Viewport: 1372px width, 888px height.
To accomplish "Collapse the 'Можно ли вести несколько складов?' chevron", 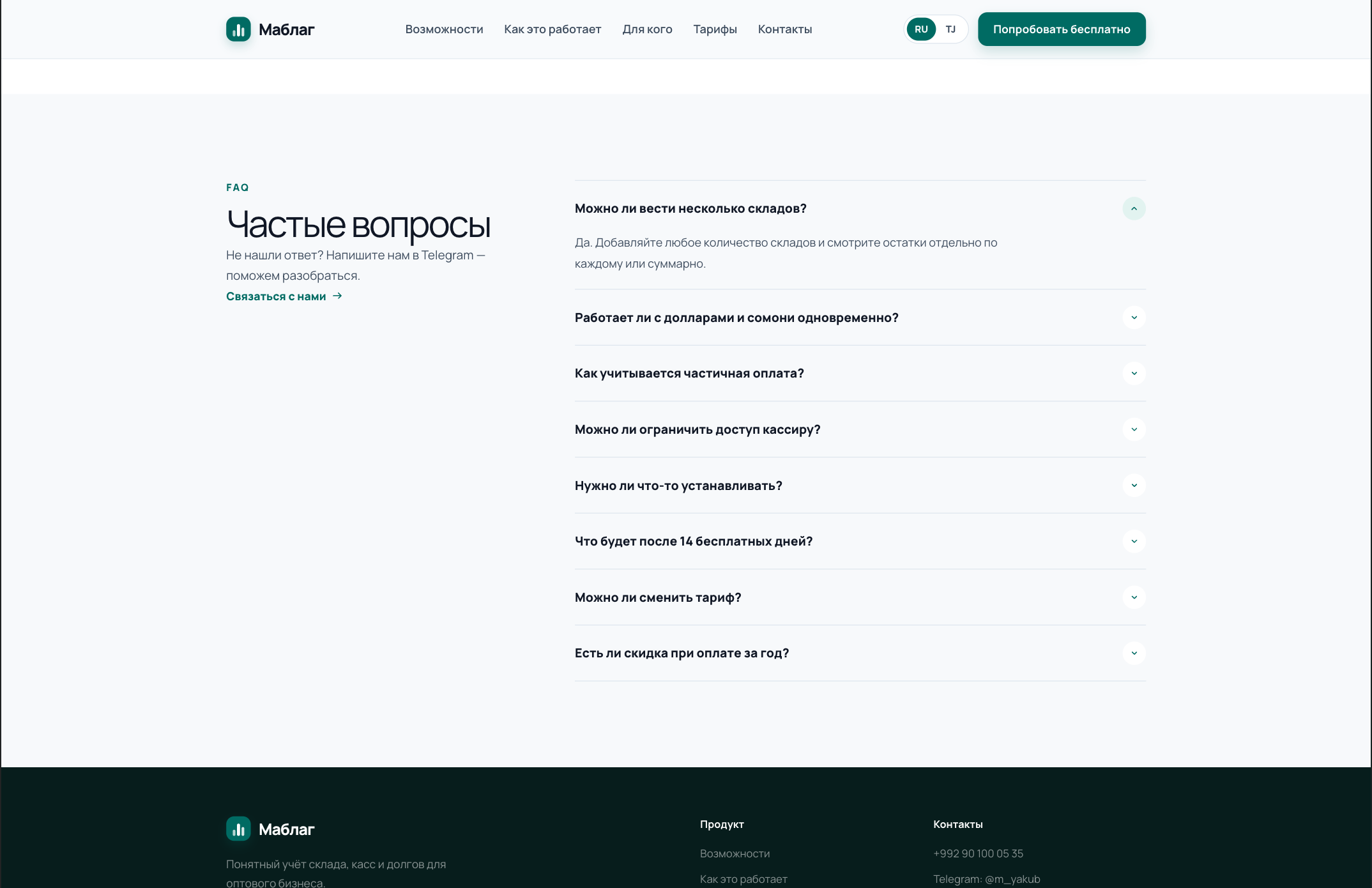I will pos(1134,209).
